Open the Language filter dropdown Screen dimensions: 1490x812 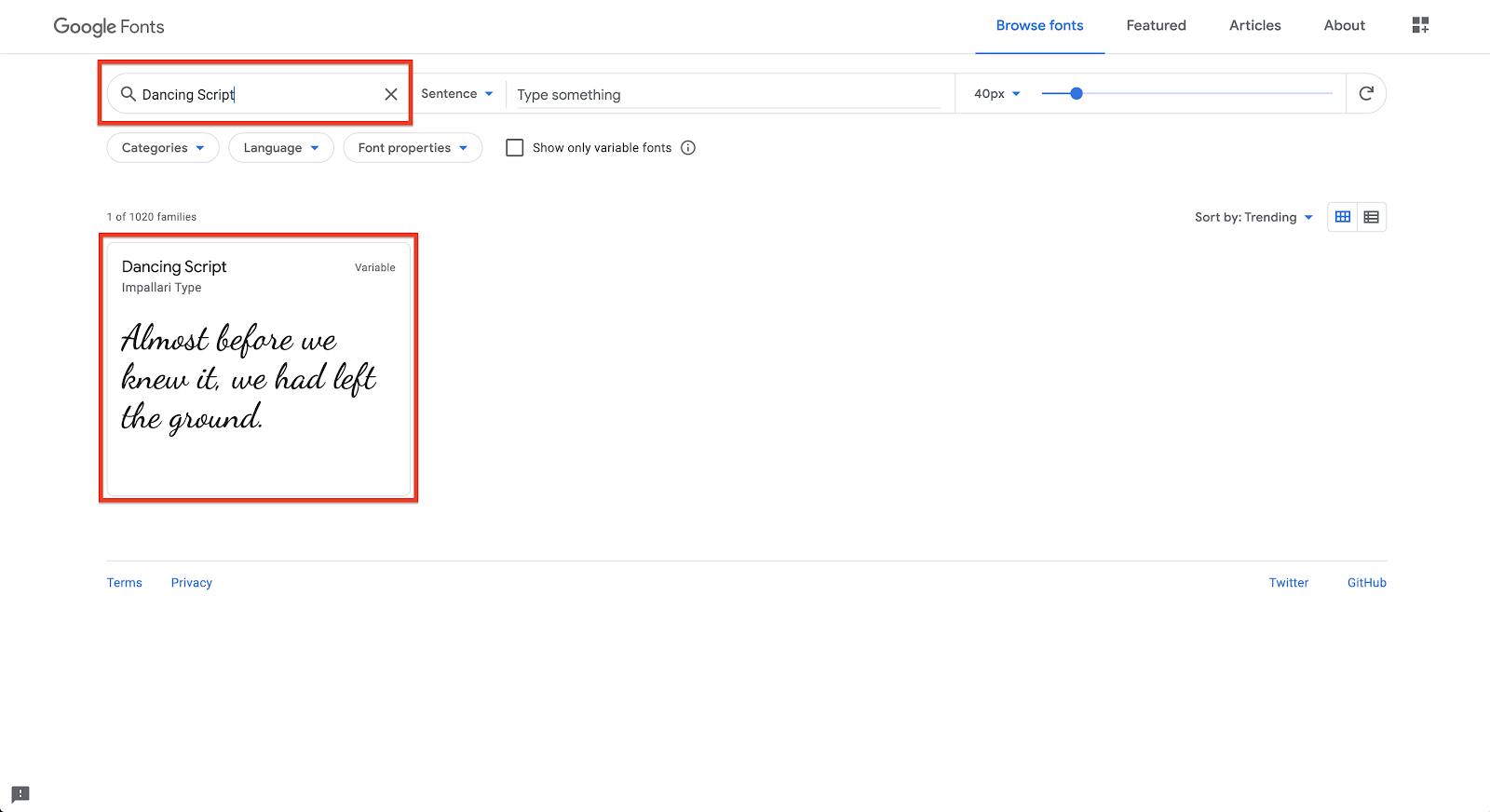280,148
